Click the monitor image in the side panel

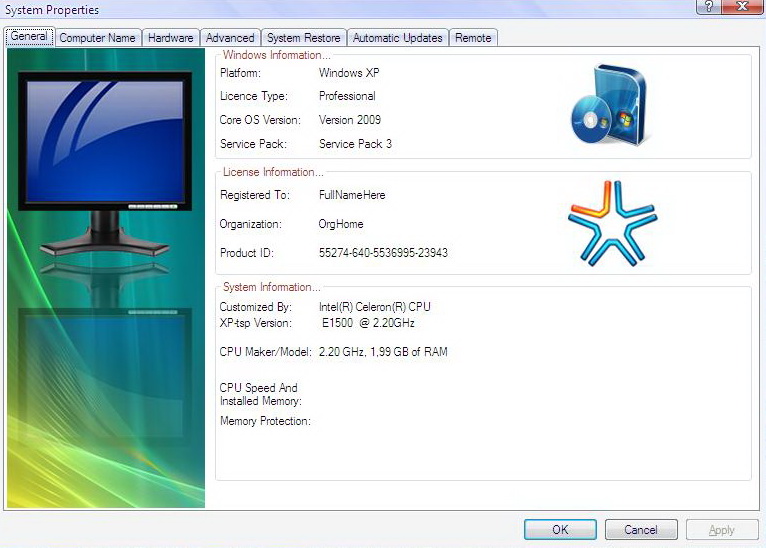pyautogui.click(x=105, y=164)
